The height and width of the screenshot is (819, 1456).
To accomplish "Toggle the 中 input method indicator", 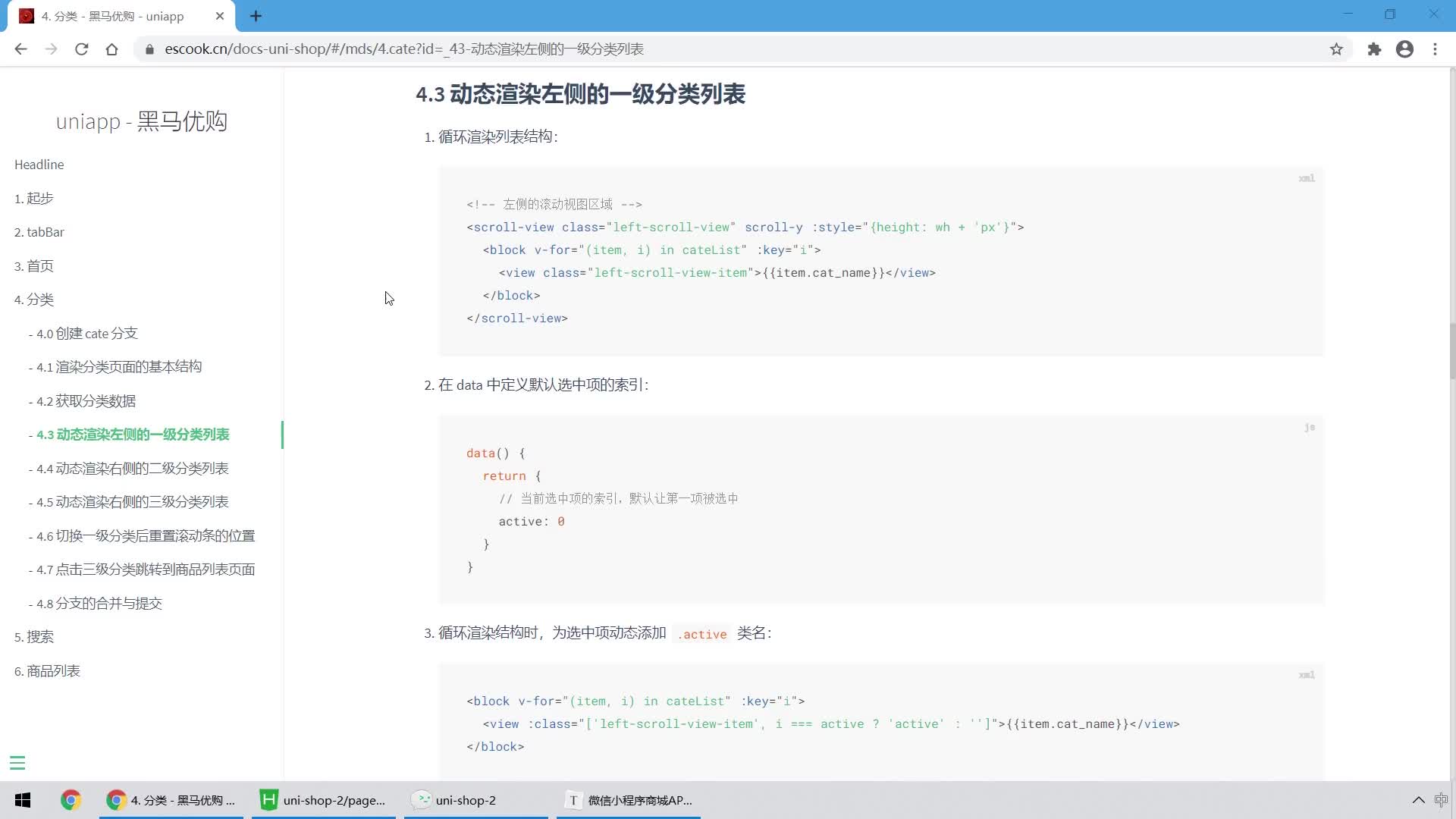I will [x=1441, y=800].
